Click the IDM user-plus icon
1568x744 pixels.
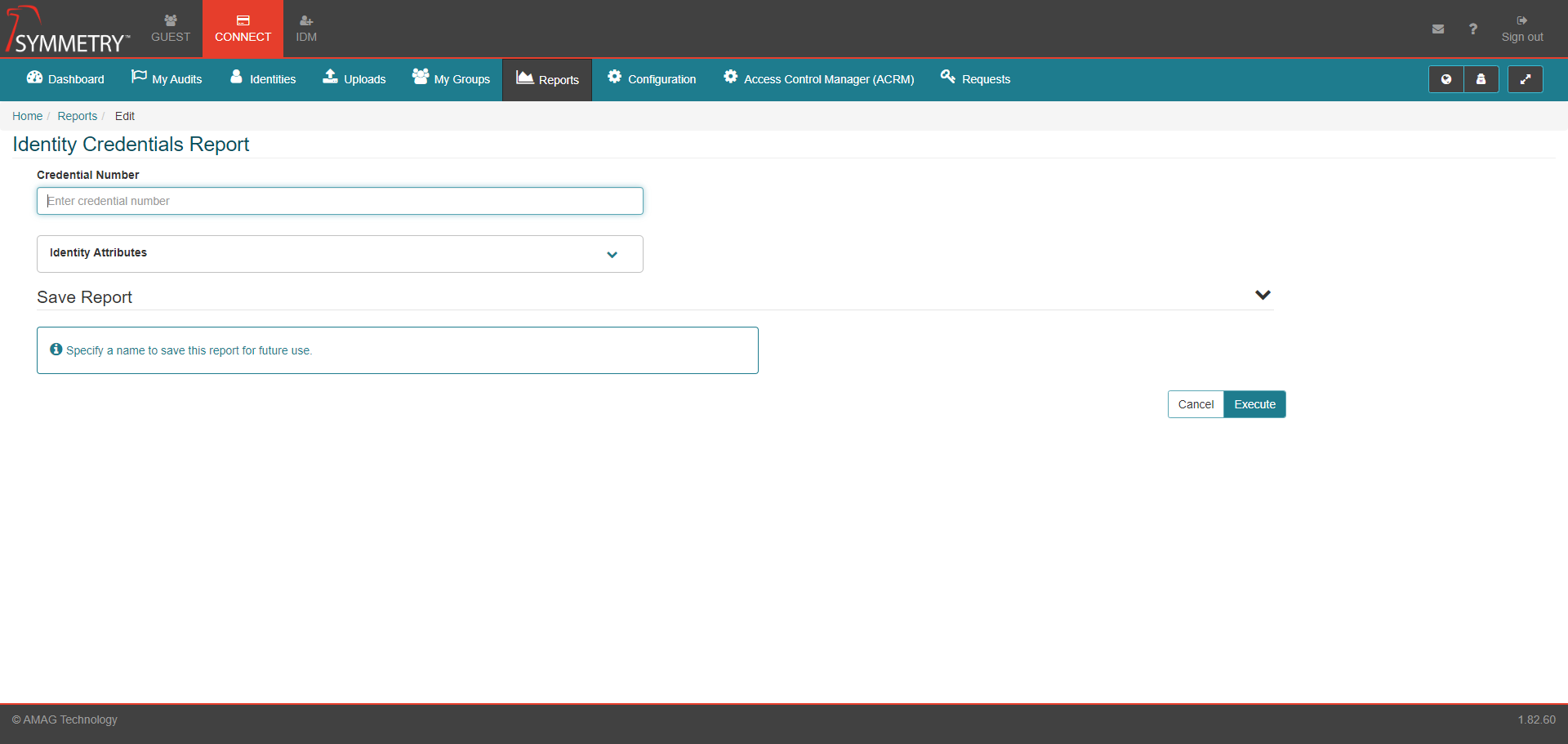point(306,20)
